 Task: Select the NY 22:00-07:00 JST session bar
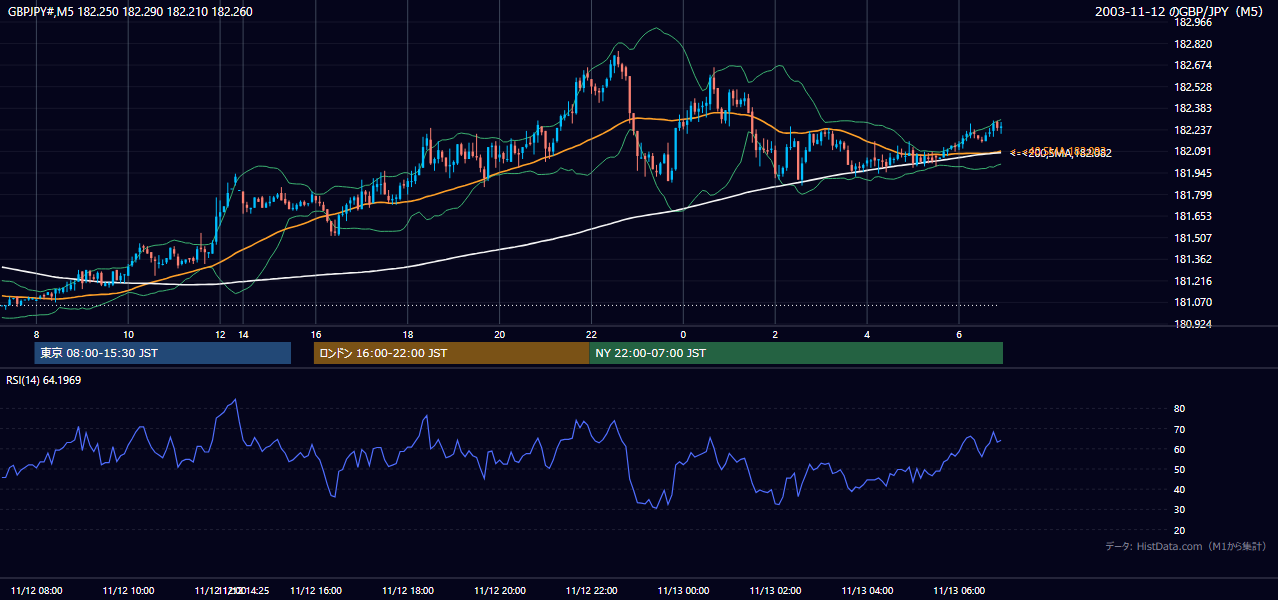(x=796, y=353)
